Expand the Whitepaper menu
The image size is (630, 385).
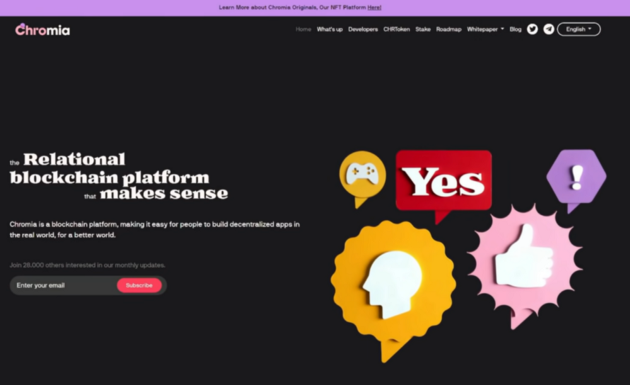485,29
